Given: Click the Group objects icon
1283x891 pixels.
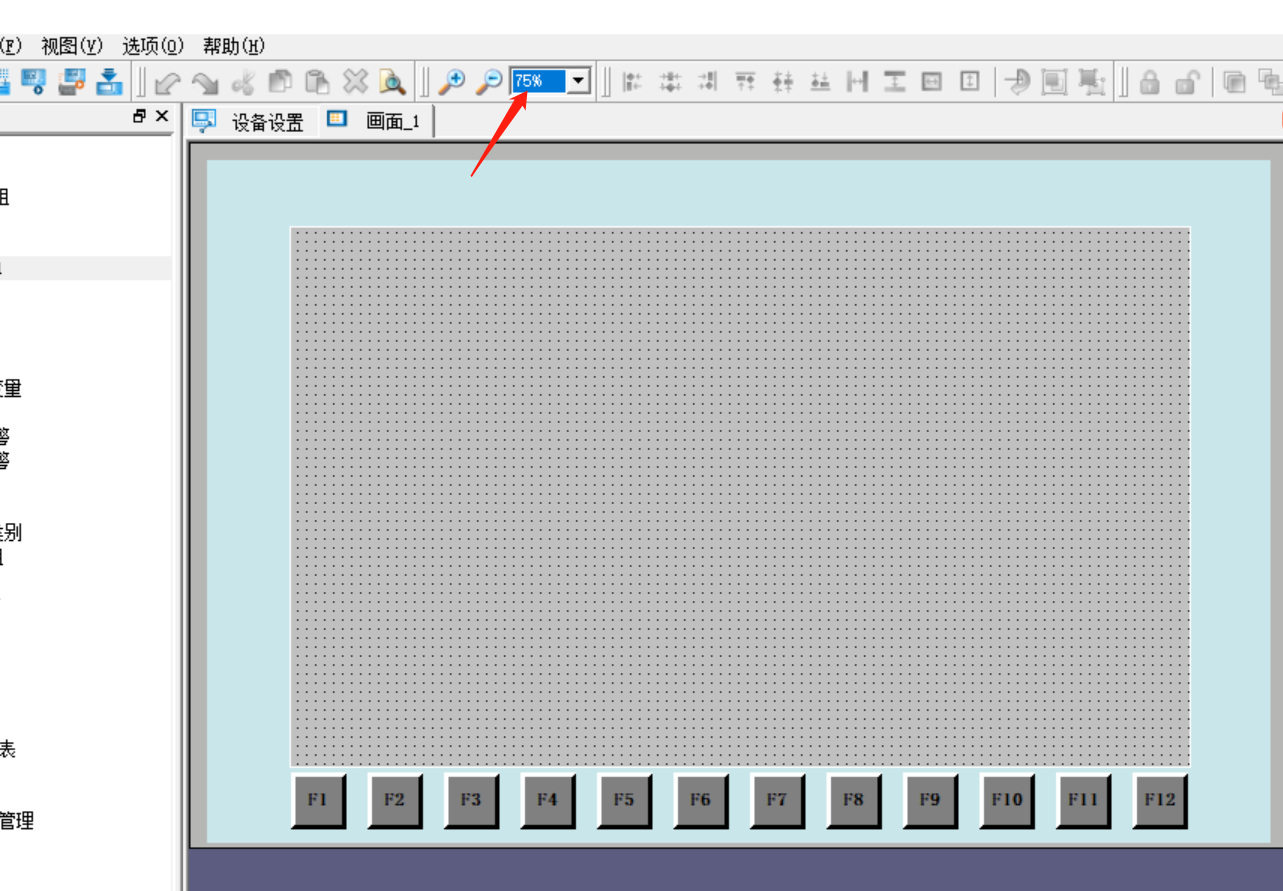Looking at the screenshot, I should coord(1054,82).
